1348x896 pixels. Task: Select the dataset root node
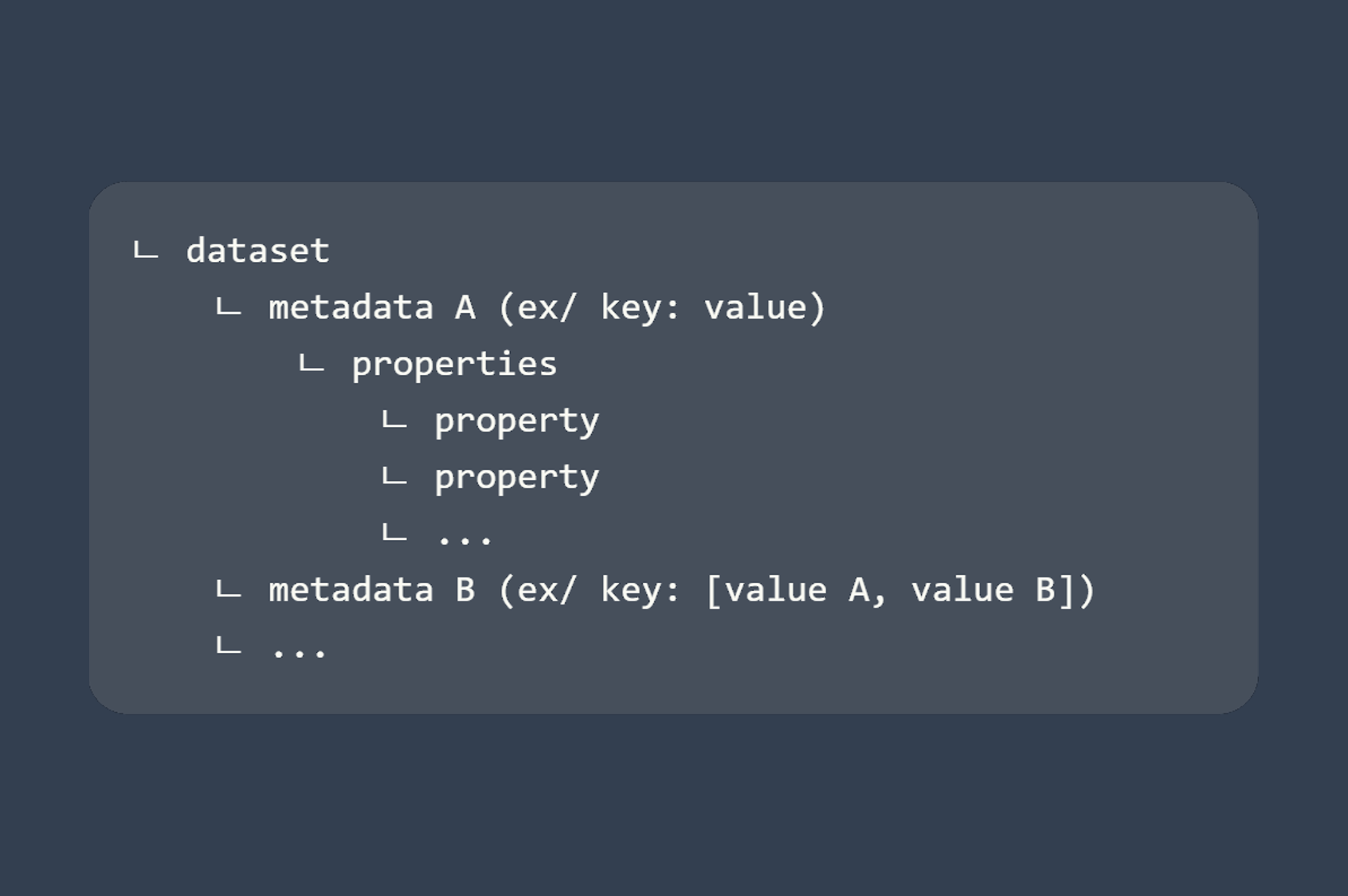tap(257, 251)
